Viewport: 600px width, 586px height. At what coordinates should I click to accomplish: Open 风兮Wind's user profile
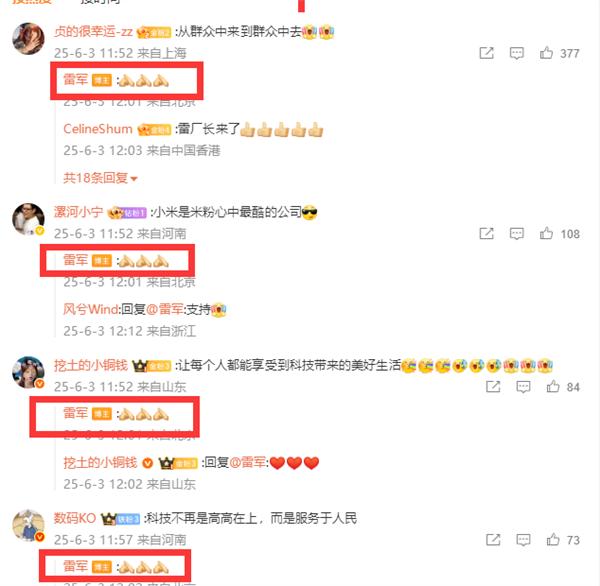[90, 309]
